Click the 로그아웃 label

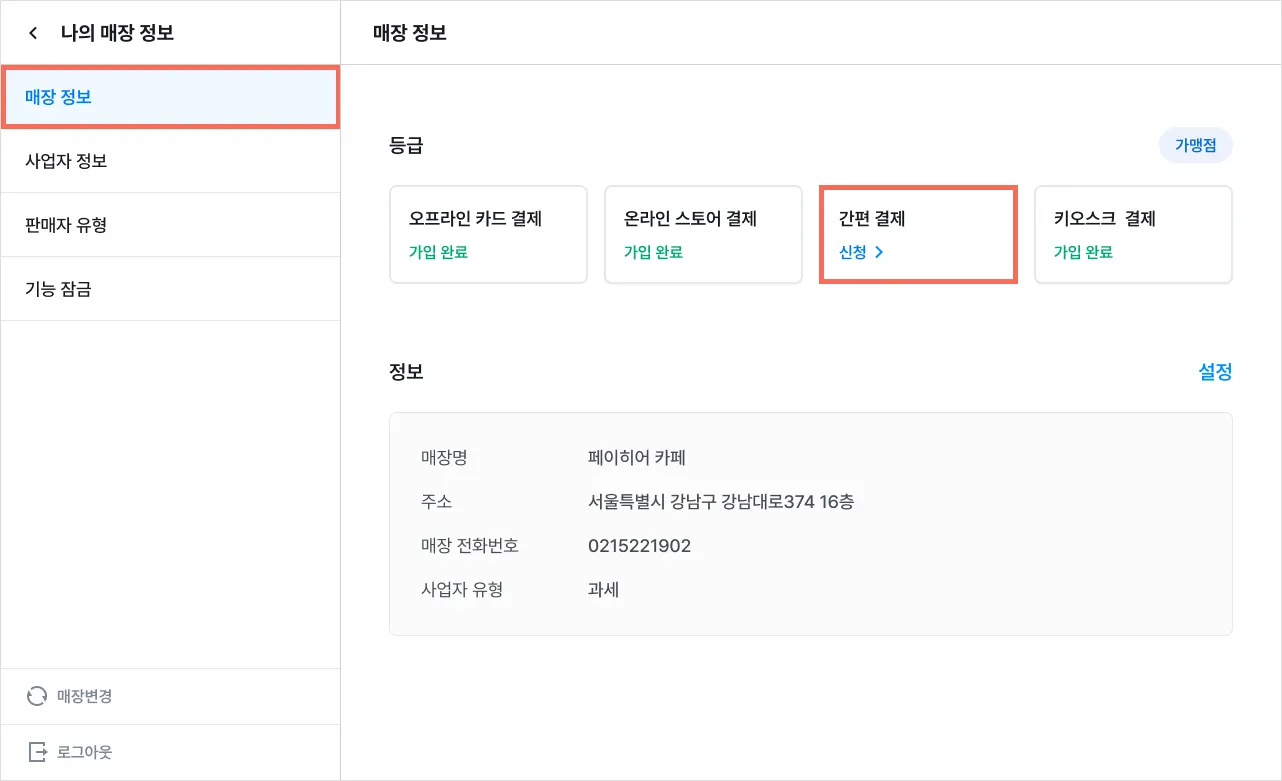coord(84,752)
